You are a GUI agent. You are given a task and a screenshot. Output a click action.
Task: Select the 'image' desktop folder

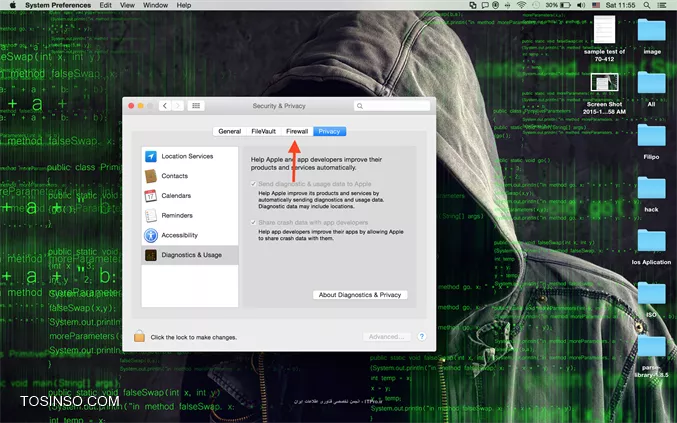click(652, 30)
